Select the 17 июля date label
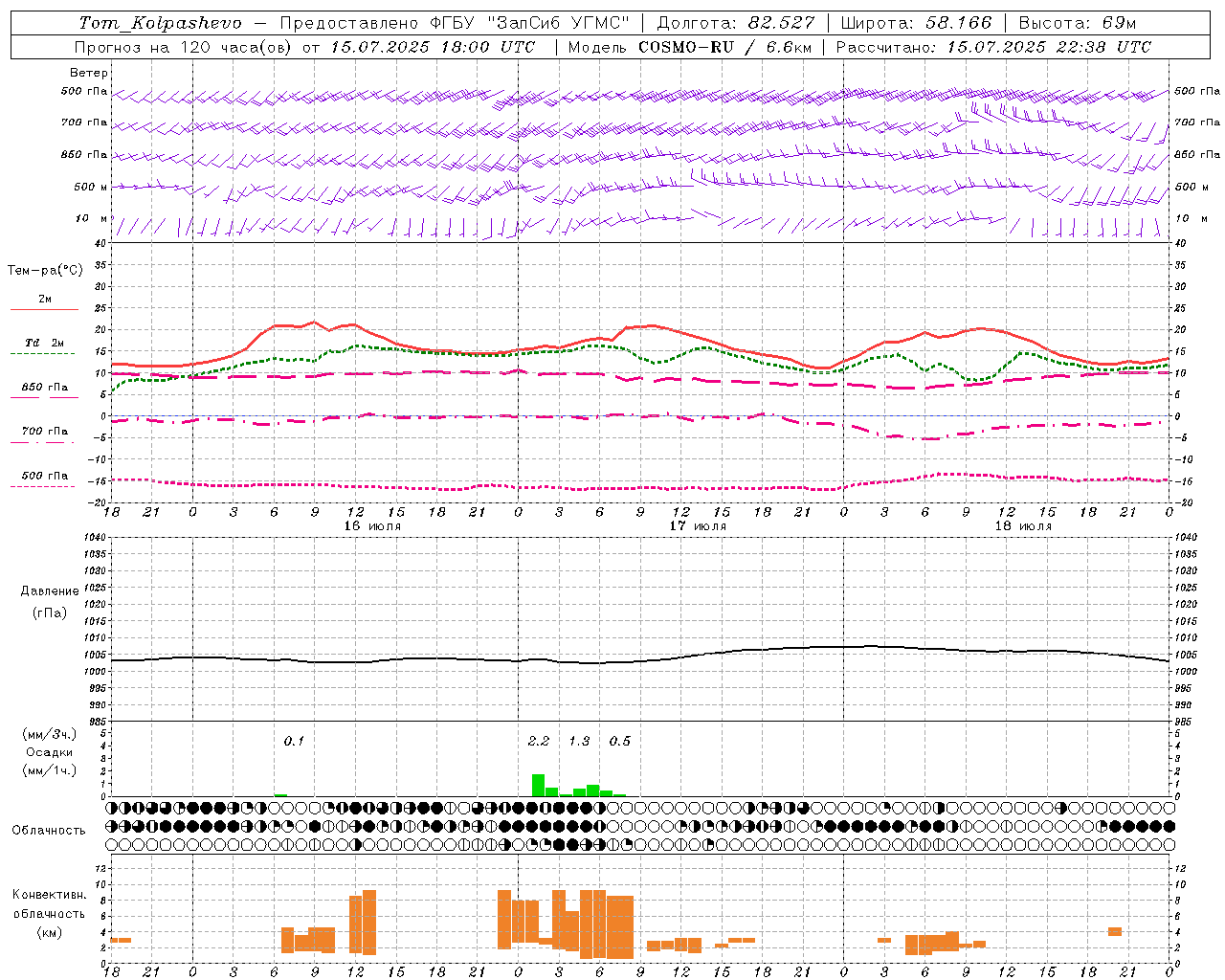 698,526
